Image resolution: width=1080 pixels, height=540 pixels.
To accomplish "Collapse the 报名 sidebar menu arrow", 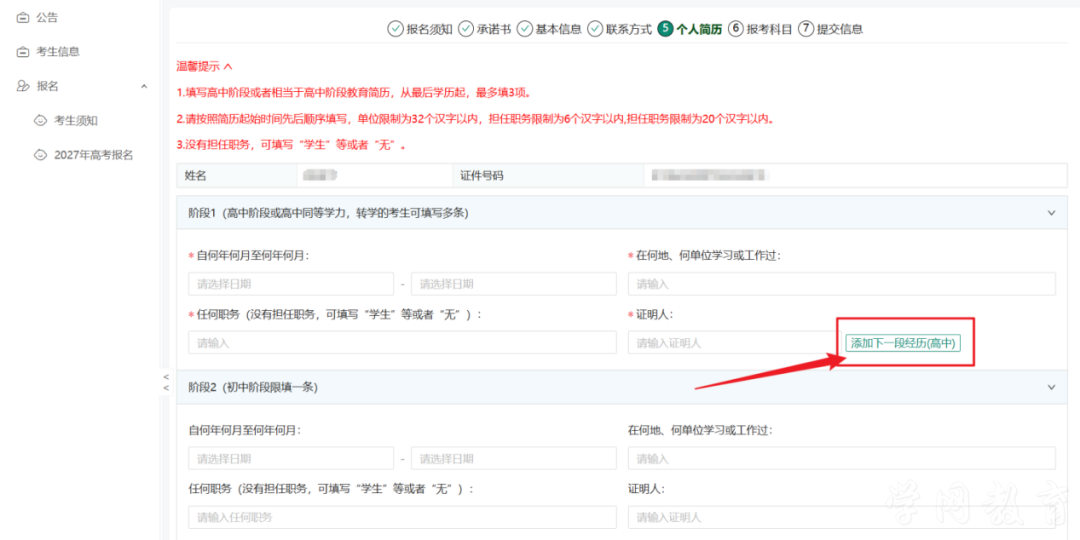I will pos(144,86).
